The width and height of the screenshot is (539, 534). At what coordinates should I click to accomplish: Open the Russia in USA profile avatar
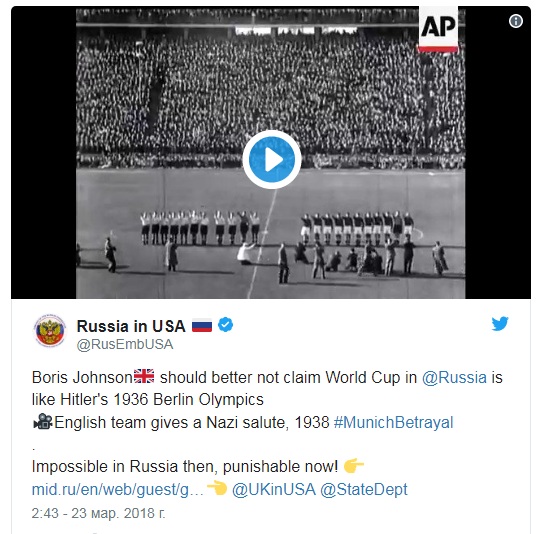click(x=50, y=331)
